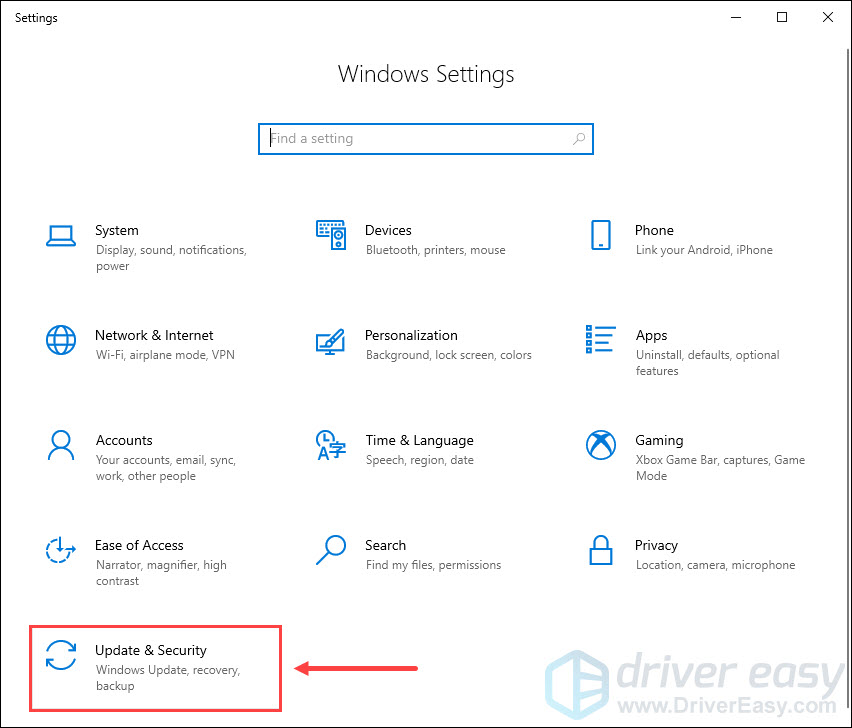Click the Ease of Access icon
852x728 pixels.
pos(61,550)
